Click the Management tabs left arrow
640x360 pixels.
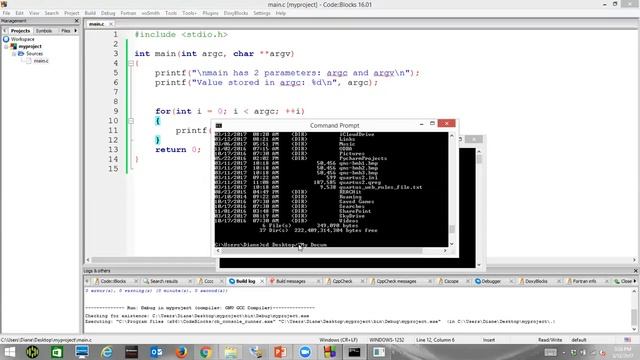(x=4, y=31)
